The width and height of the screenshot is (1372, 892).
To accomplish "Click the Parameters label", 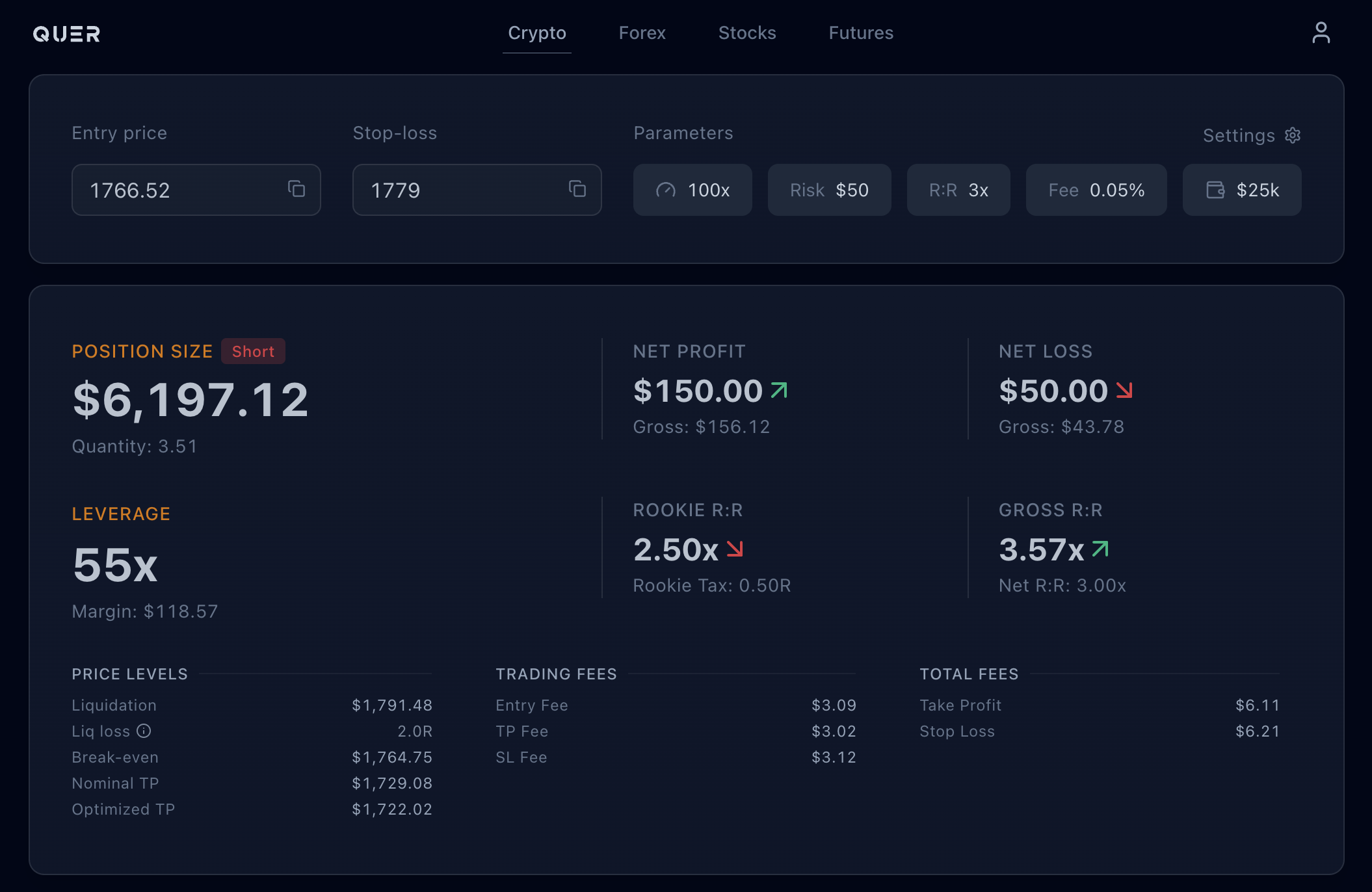I will pos(683,133).
